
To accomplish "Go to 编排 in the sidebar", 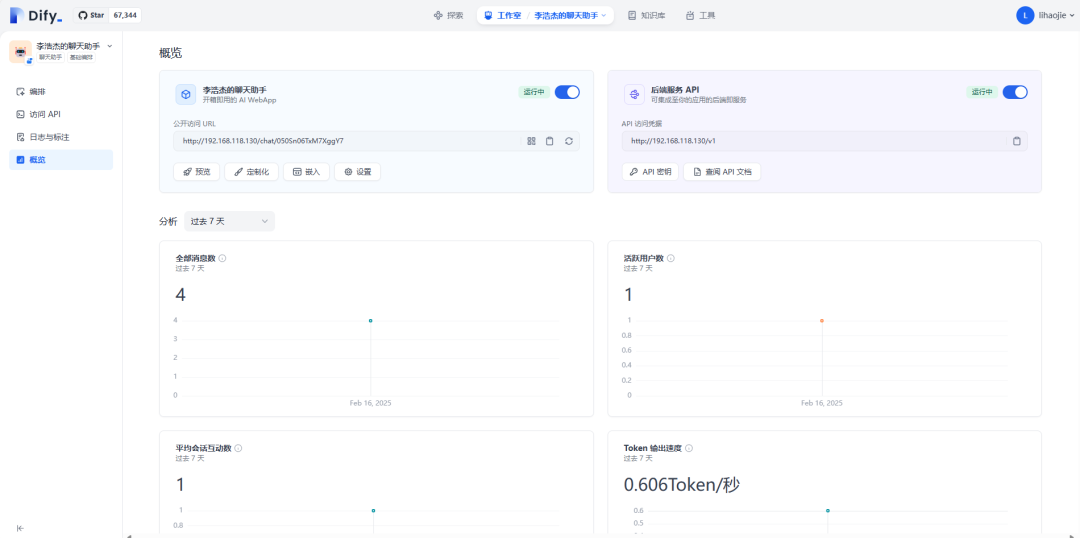I will [61, 92].
